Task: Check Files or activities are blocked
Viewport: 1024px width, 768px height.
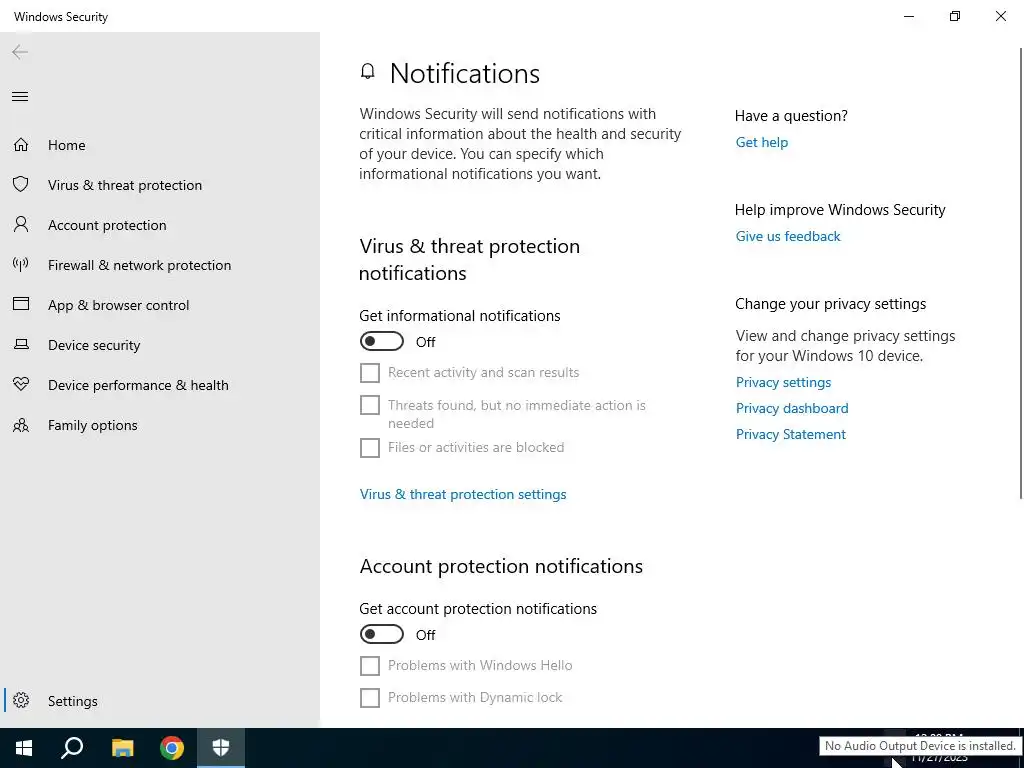Action: click(x=370, y=447)
